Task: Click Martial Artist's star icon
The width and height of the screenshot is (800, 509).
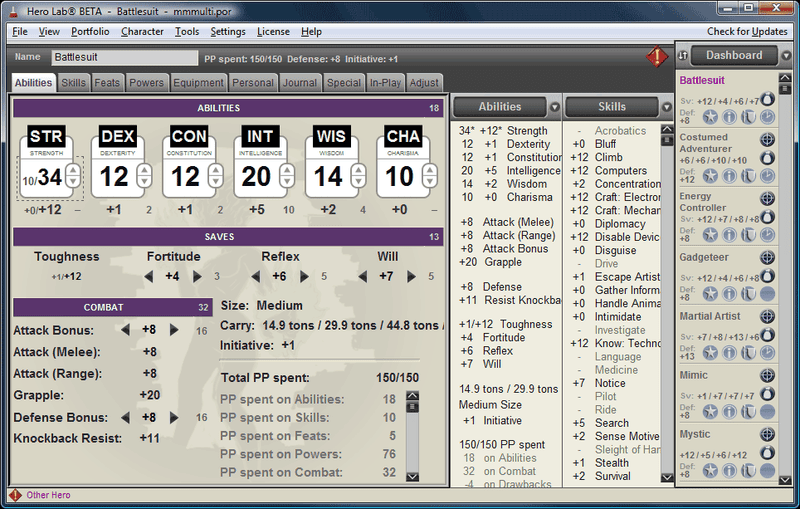Action: [x=710, y=352]
